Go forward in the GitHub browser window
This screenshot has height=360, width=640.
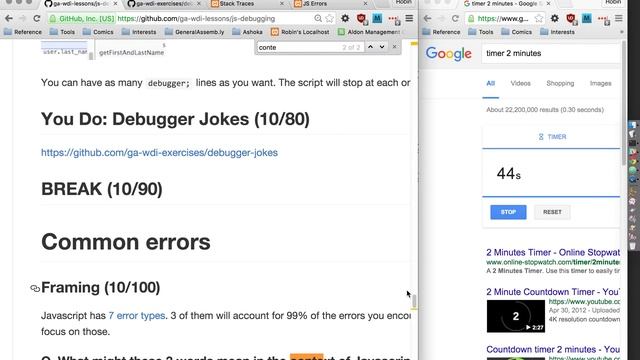pyautogui.click(x=22, y=18)
